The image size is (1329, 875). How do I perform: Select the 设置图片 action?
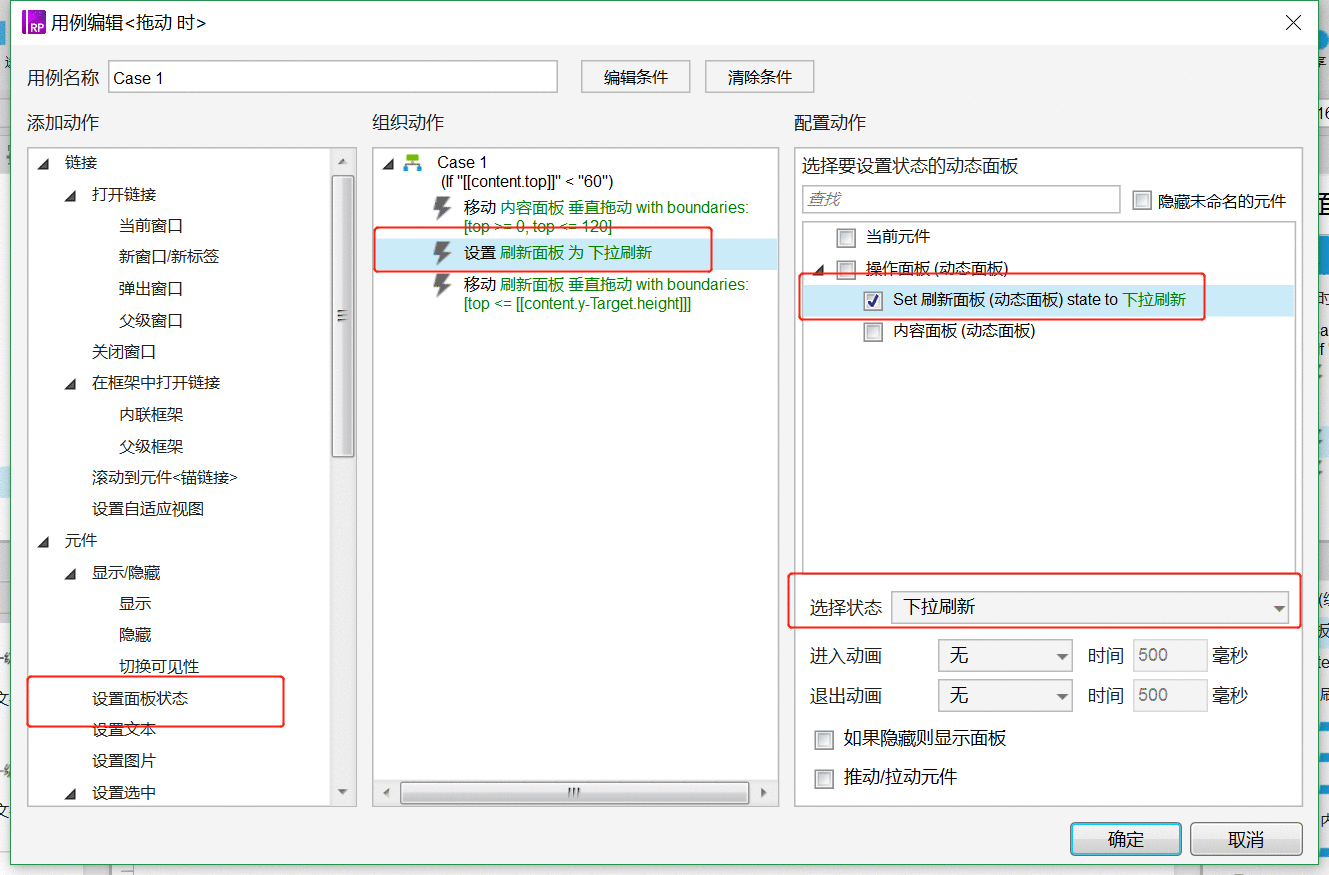click(x=124, y=761)
